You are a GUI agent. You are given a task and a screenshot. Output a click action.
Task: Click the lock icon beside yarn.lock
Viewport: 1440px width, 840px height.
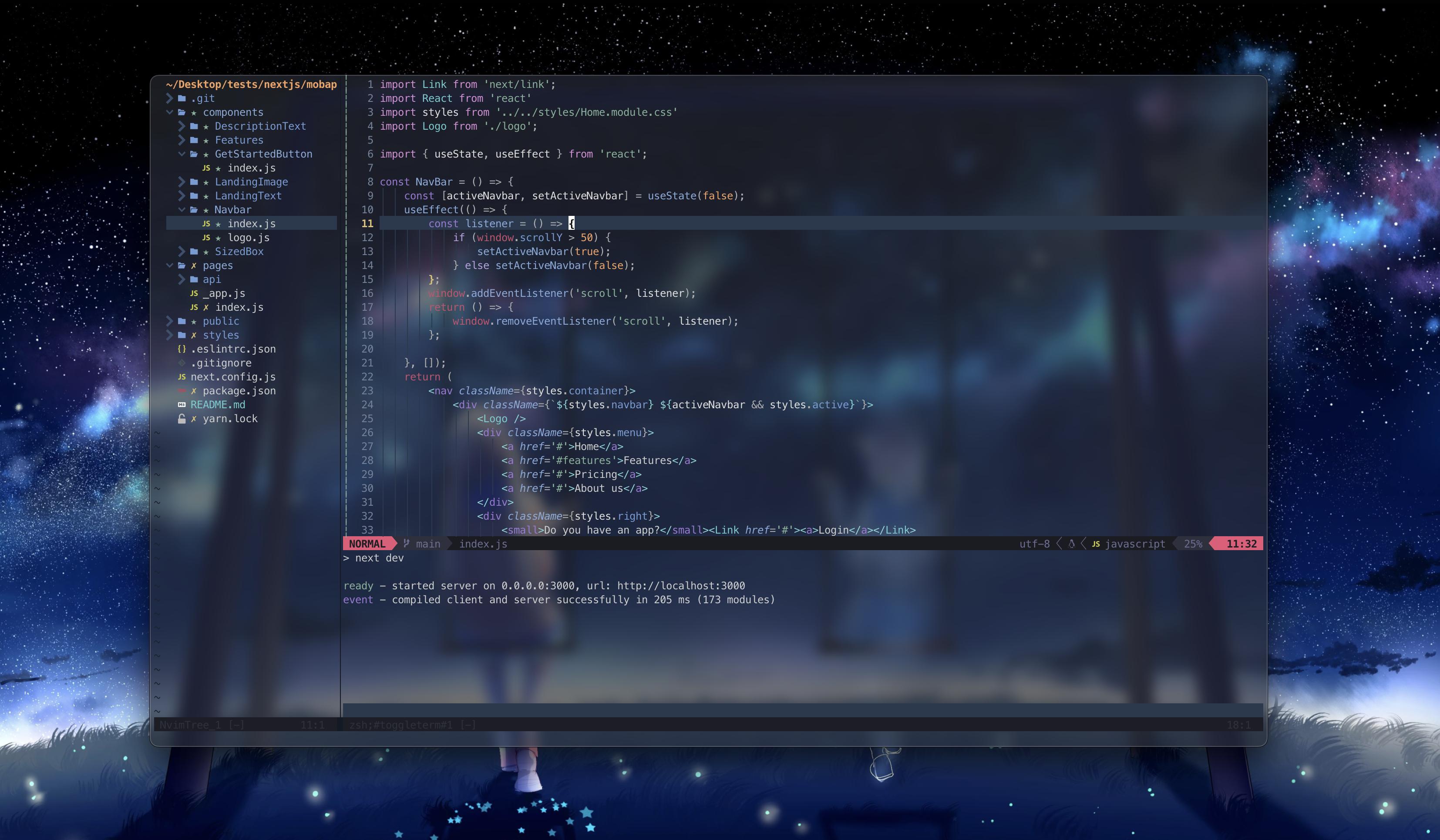tap(182, 419)
